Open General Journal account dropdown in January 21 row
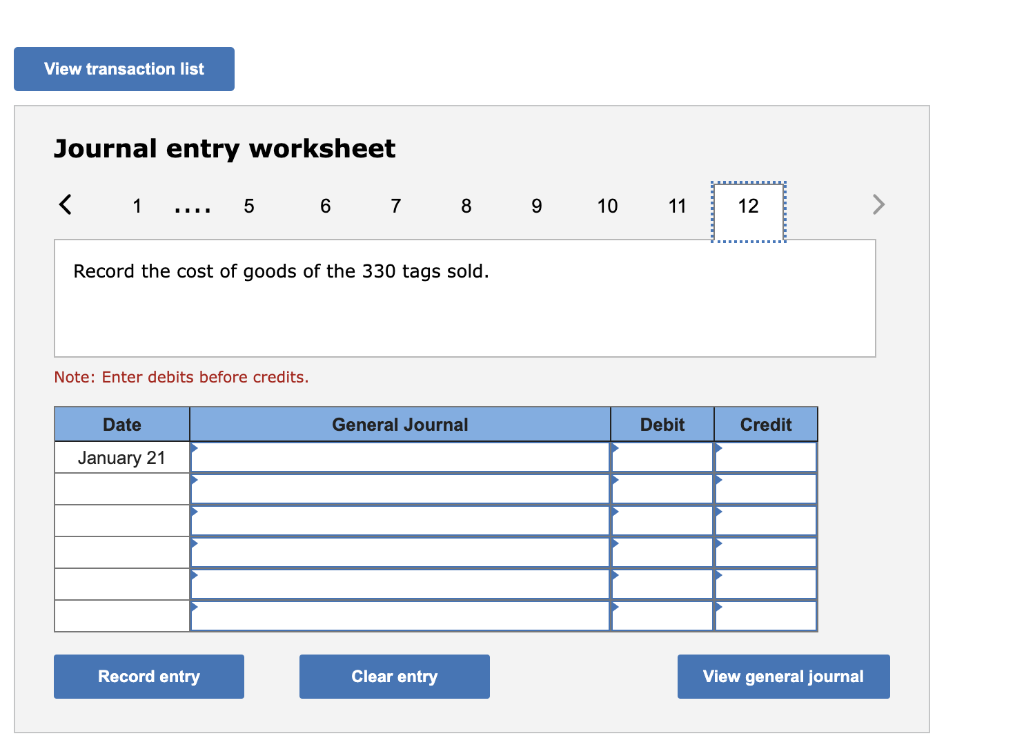Image resolution: width=1024 pixels, height=736 pixels. (400, 457)
